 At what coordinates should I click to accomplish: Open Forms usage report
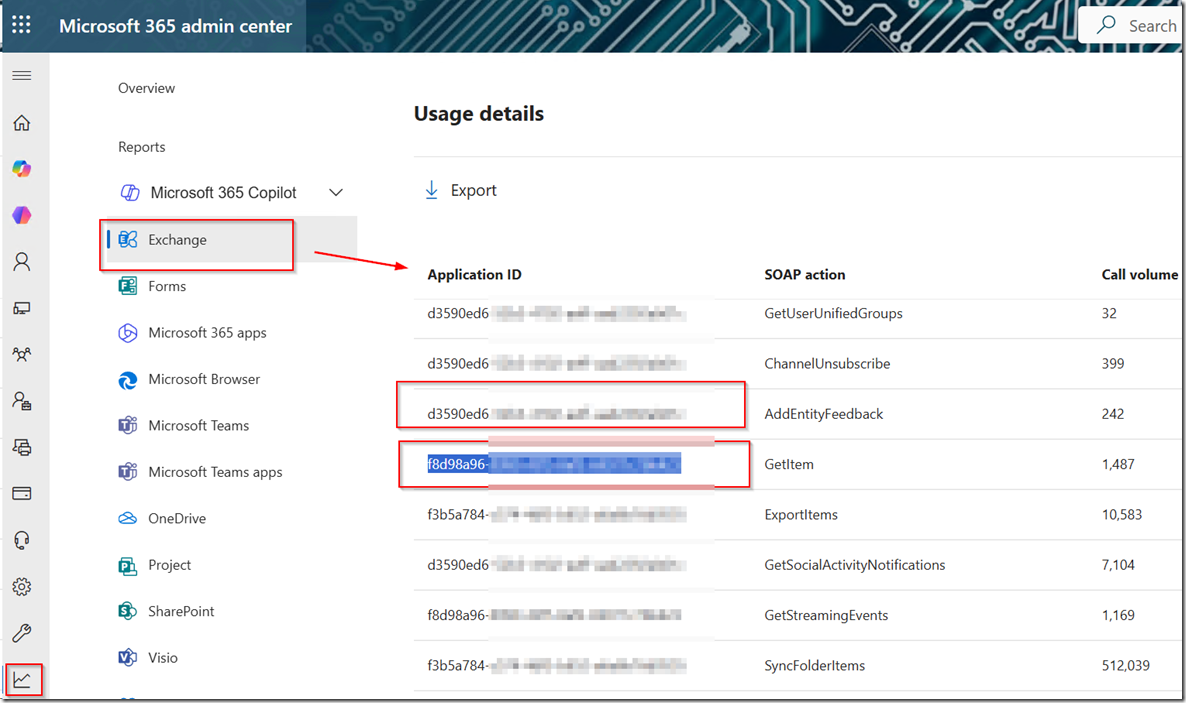pyautogui.click(x=166, y=286)
